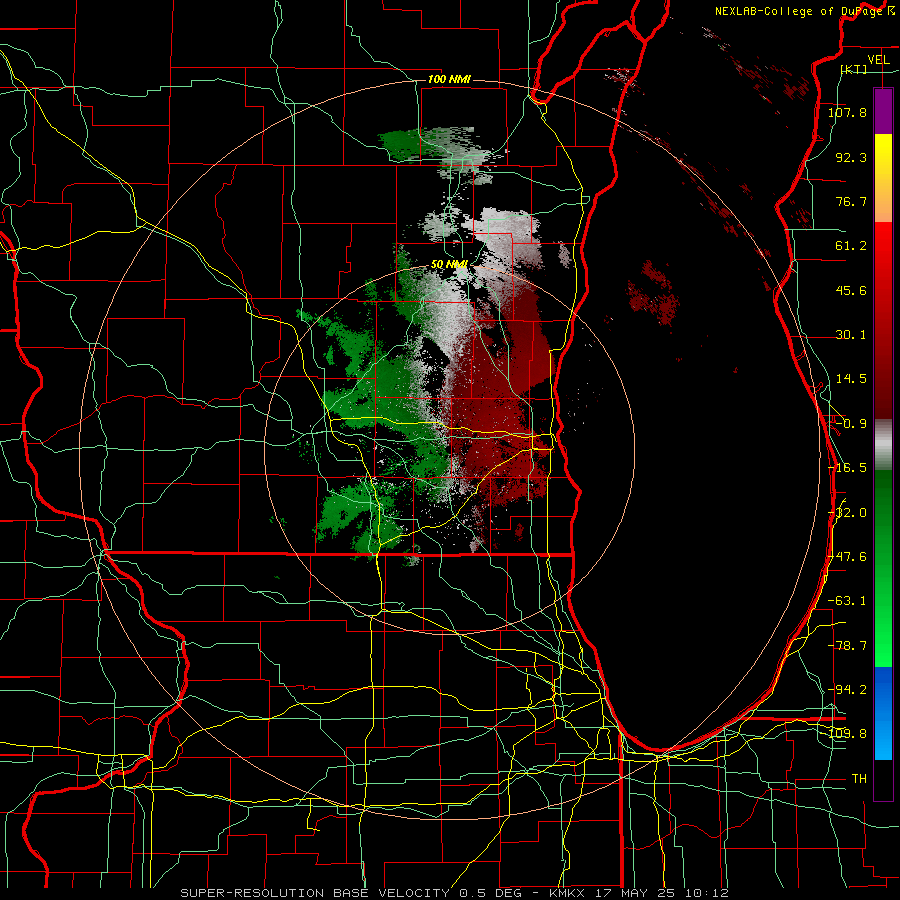Image resolution: width=900 pixels, height=900 pixels.
Task: Select the -78.7 velocity scale value
Action: click(847, 646)
